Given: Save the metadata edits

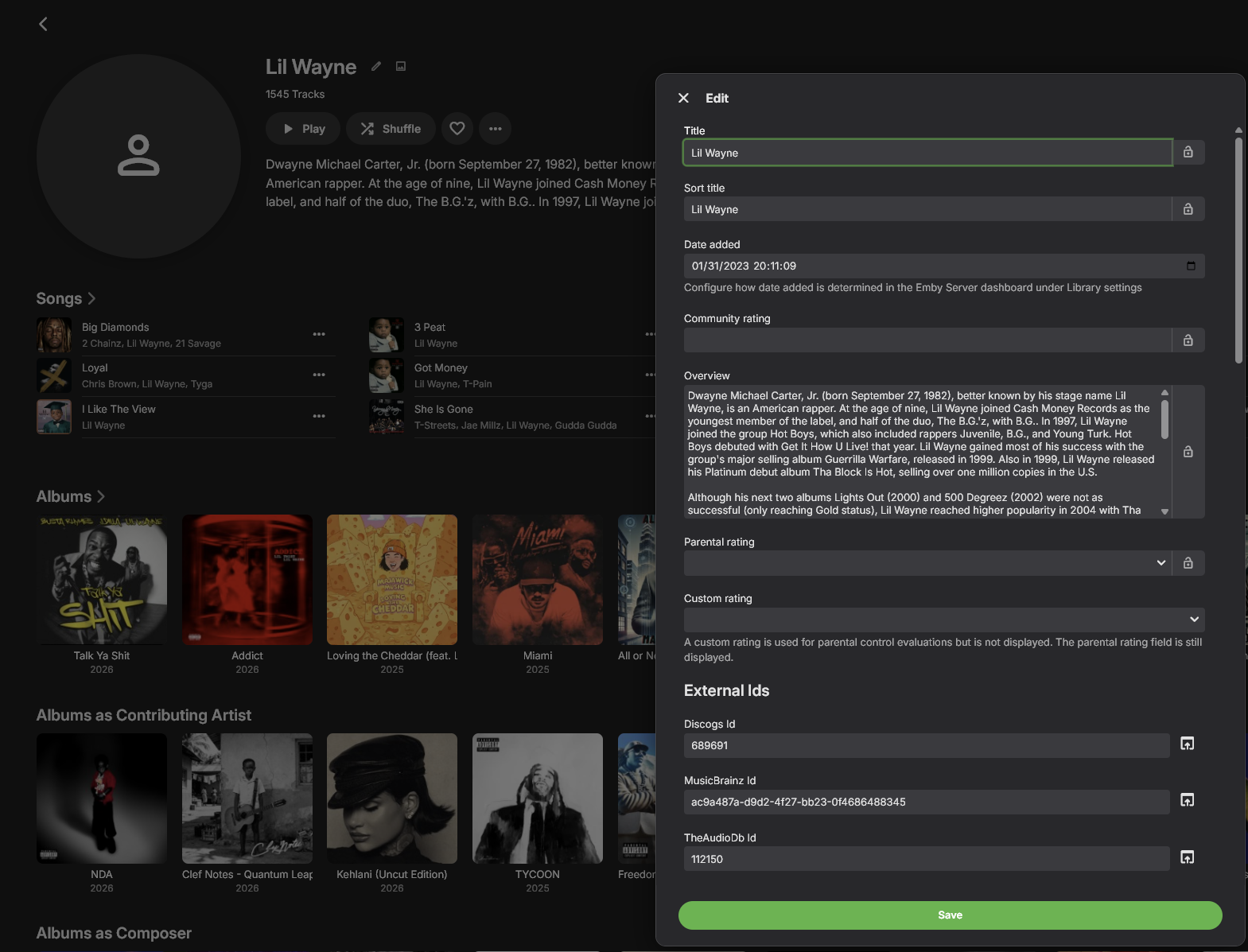Looking at the screenshot, I should point(950,915).
